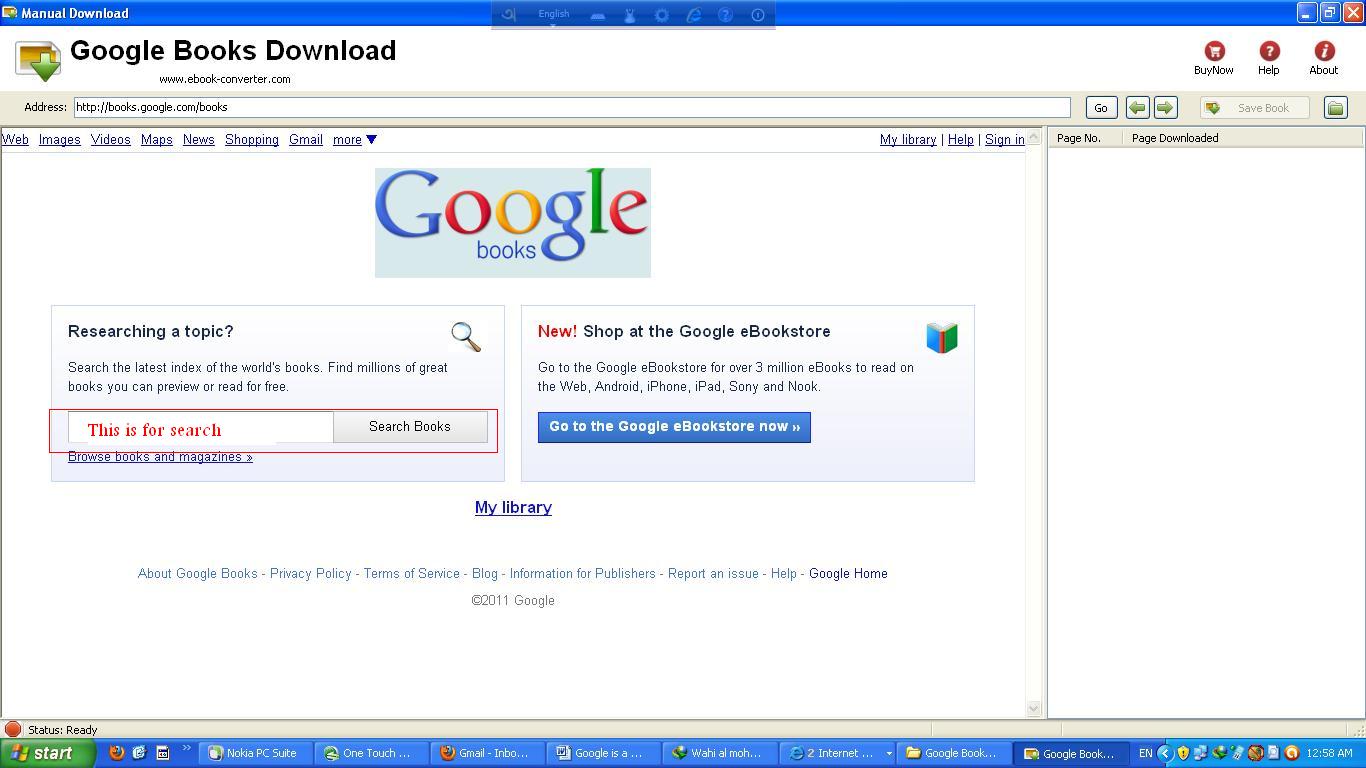Image resolution: width=1366 pixels, height=768 pixels.
Task: Click the keyboard icon in title overlay bar
Action: [x=598, y=15]
